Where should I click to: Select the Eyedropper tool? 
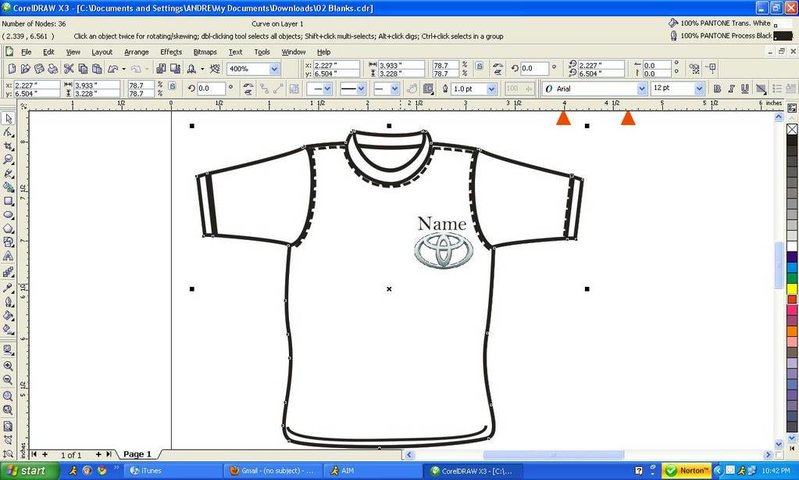8,288
